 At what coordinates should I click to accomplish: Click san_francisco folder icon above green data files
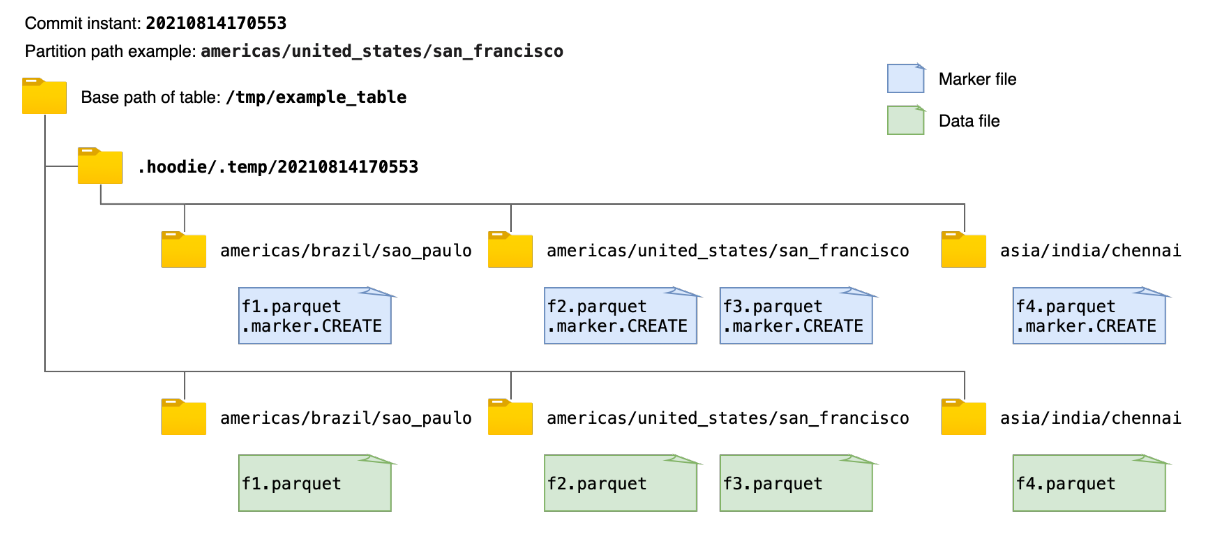click(510, 417)
